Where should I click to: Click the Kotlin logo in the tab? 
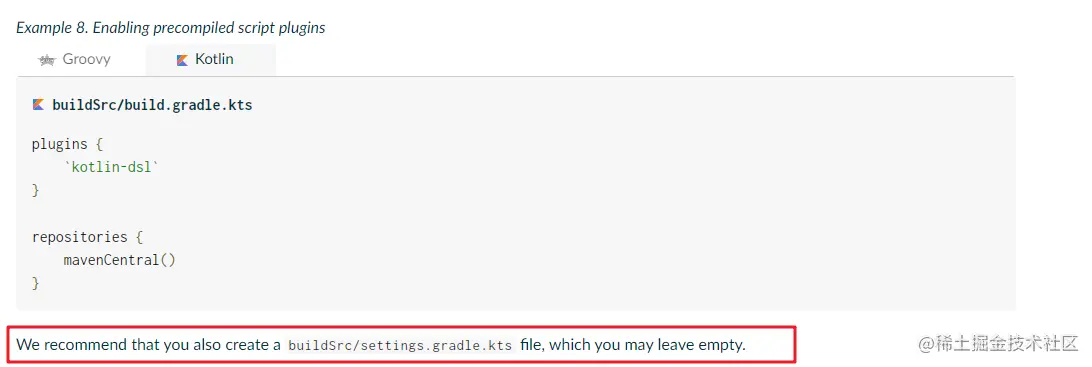(182, 61)
